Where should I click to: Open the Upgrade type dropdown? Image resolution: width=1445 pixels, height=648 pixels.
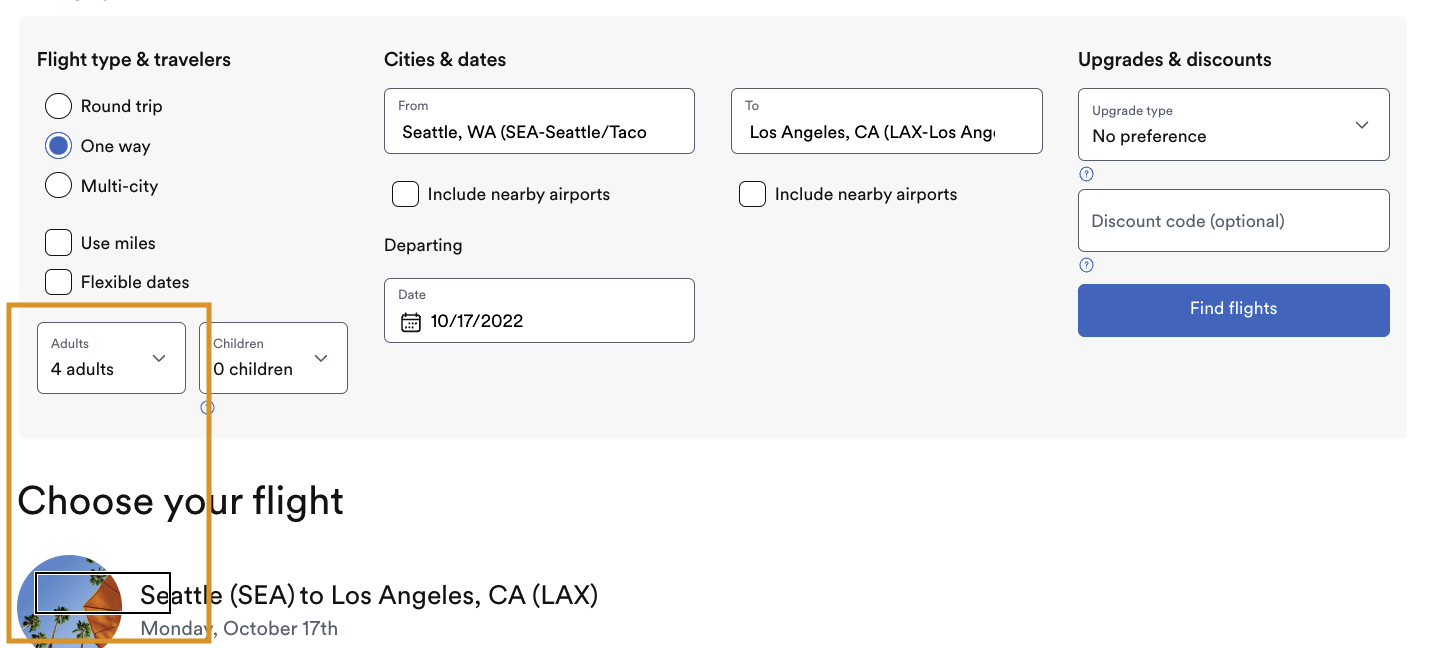(1233, 124)
